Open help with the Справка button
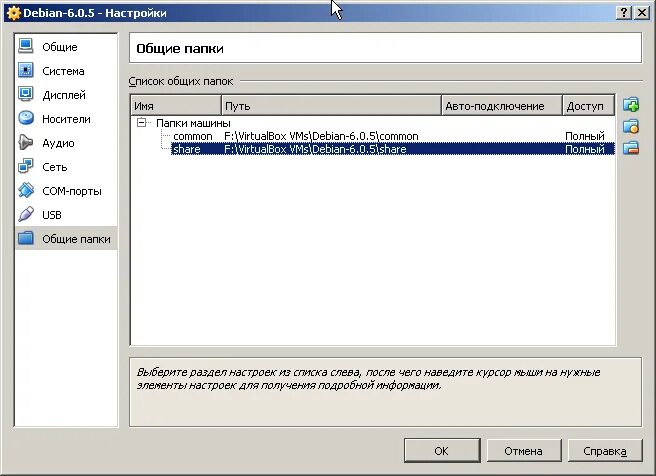The image size is (656, 476). click(x=605, y=450)
